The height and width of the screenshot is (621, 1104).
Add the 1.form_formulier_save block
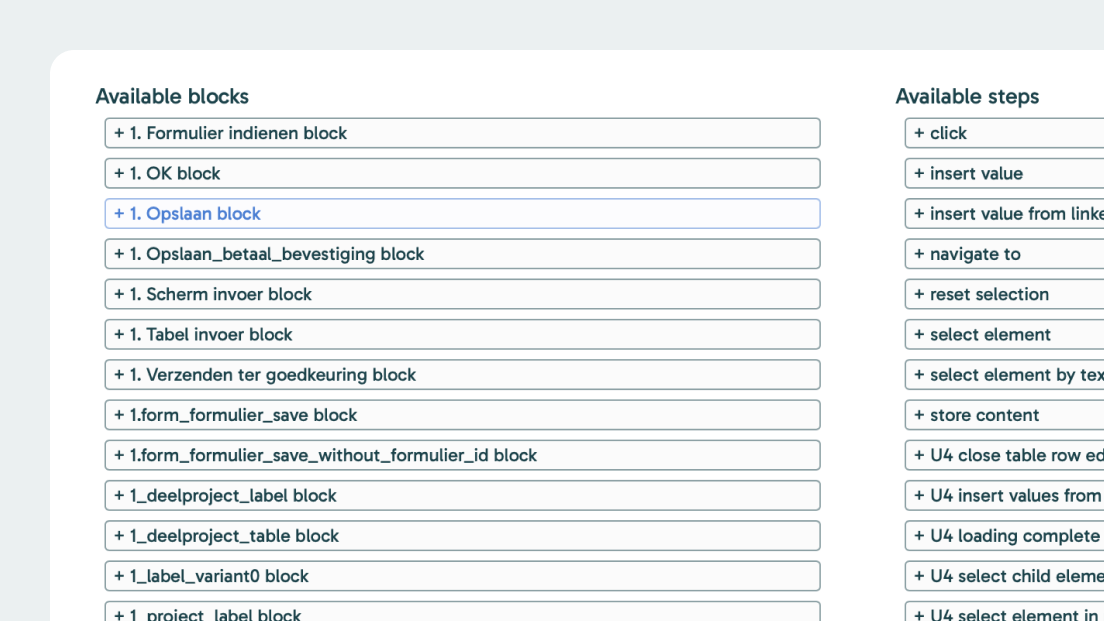(x=462, y=415)
